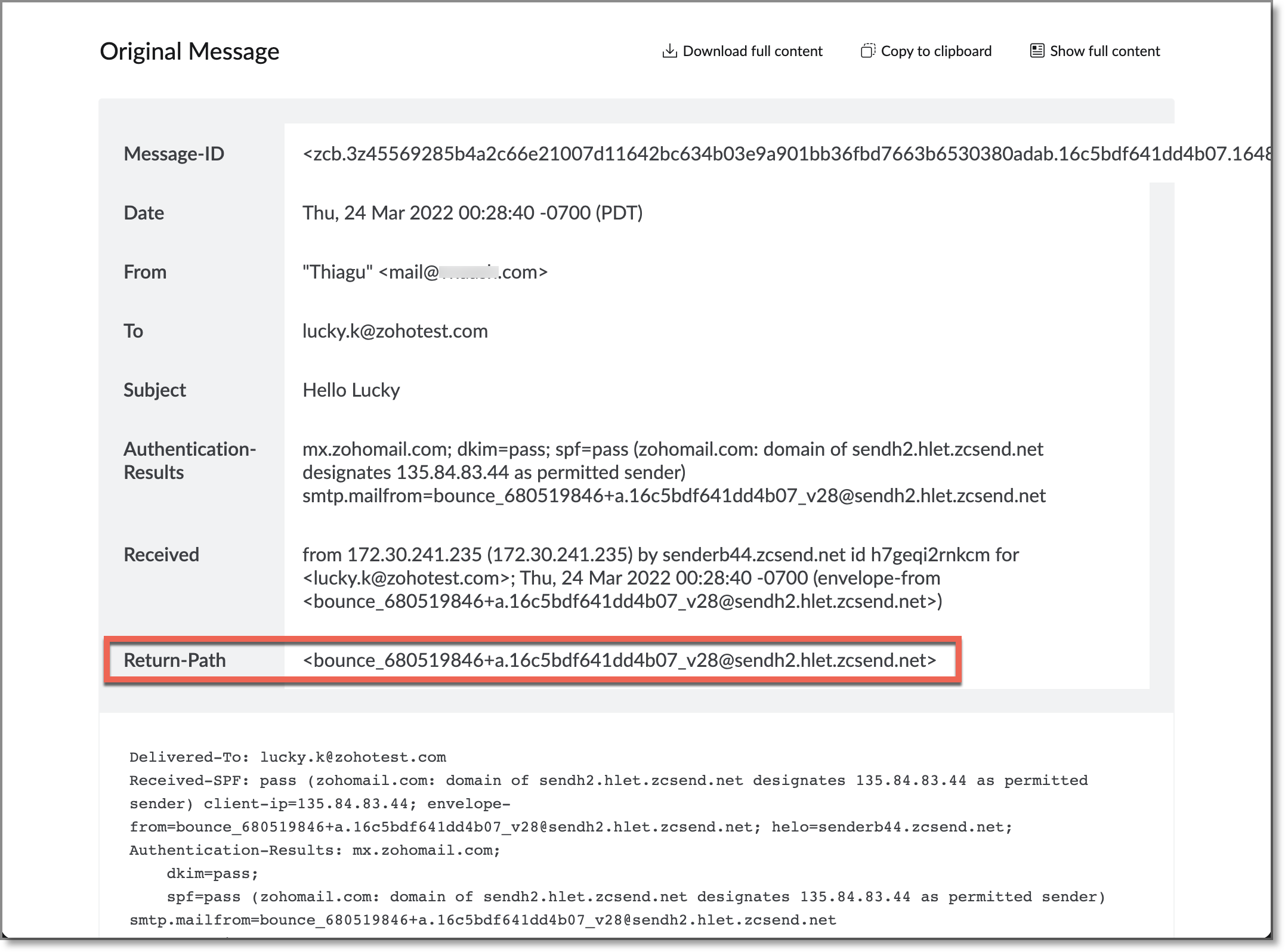
Task: Click the download icon beside Download full content
Action: pyautogui.click(x=669, y=51)
